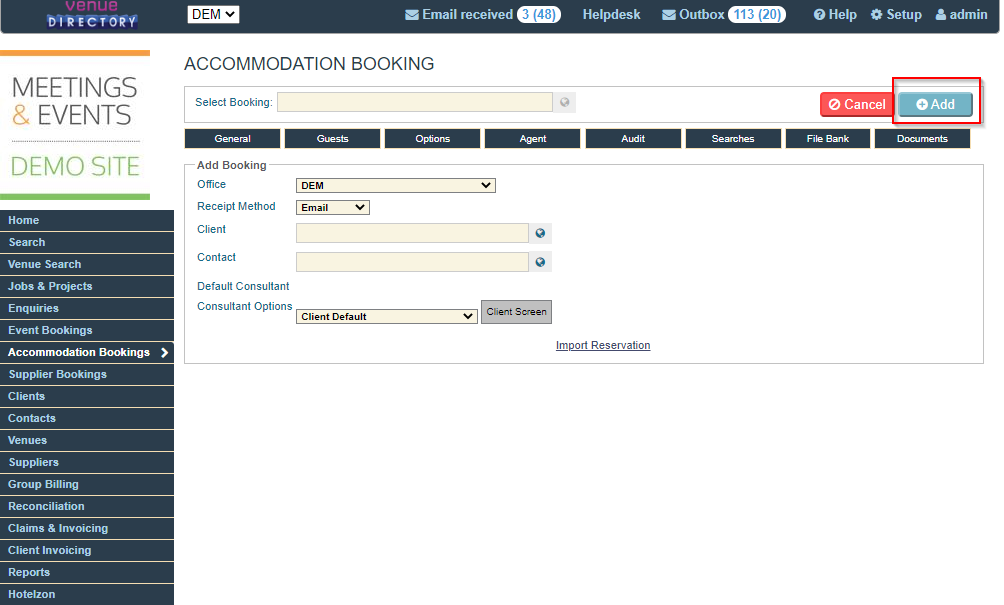Click the admin user icon
The width and height of the screenshot is (1004, 605).
(941, 15)
